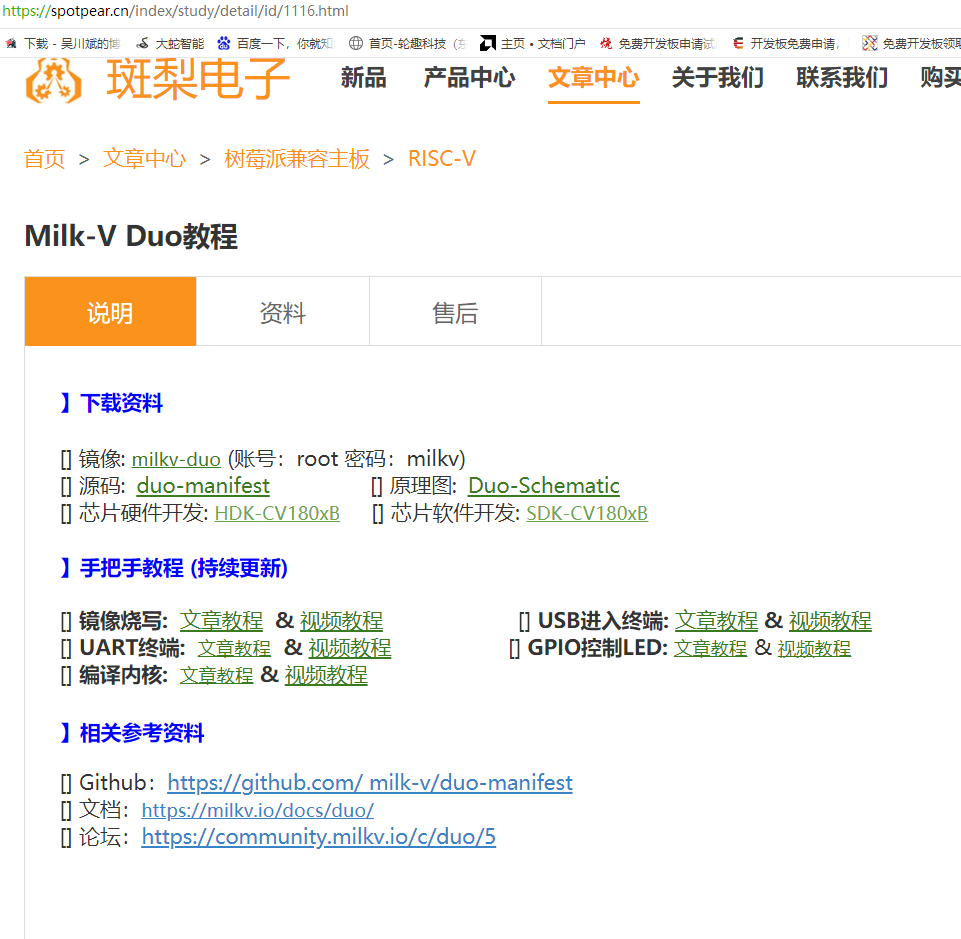
Task: Open GPIO控制LED 视频教程 link
Action: 814,648
